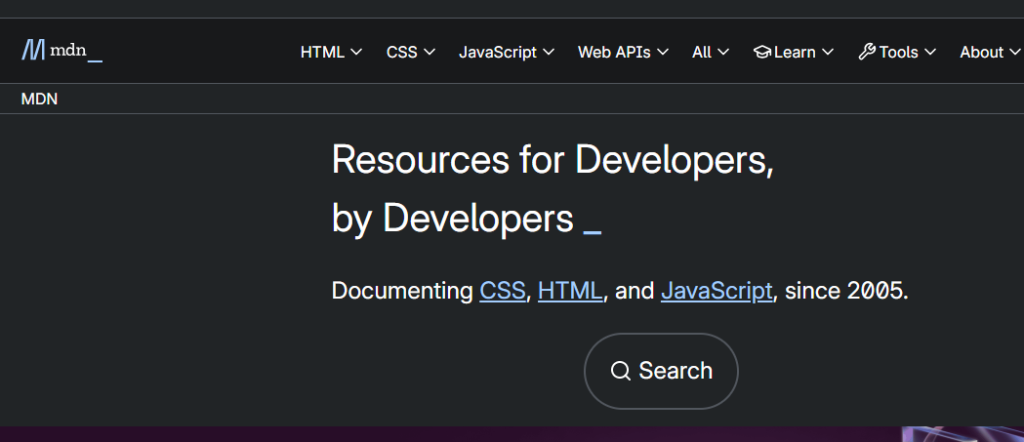Click the magnifier icon in Search button
Screen dimensions: 1024x442
pyautogui.click(x=620, y=371)
